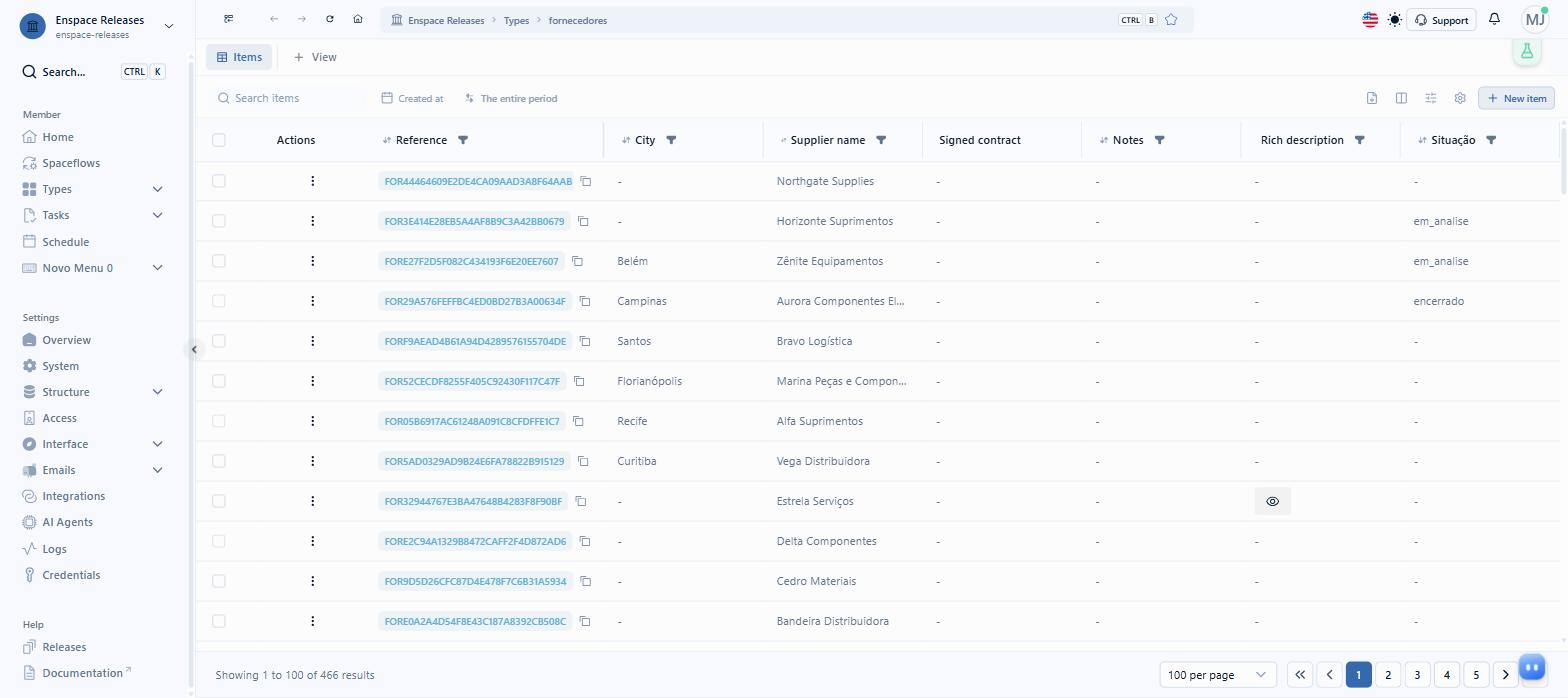
Task: Reload the page using refresh icon
Action: [330, 20]
